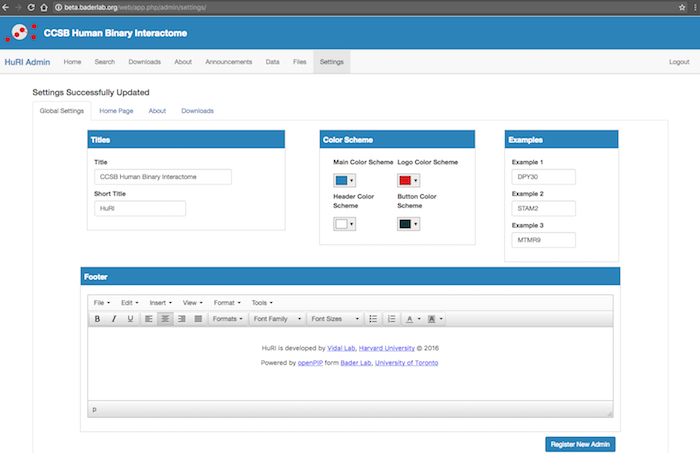
Task: Toggle italic formatting in footer editor
Action: (114, 319)
